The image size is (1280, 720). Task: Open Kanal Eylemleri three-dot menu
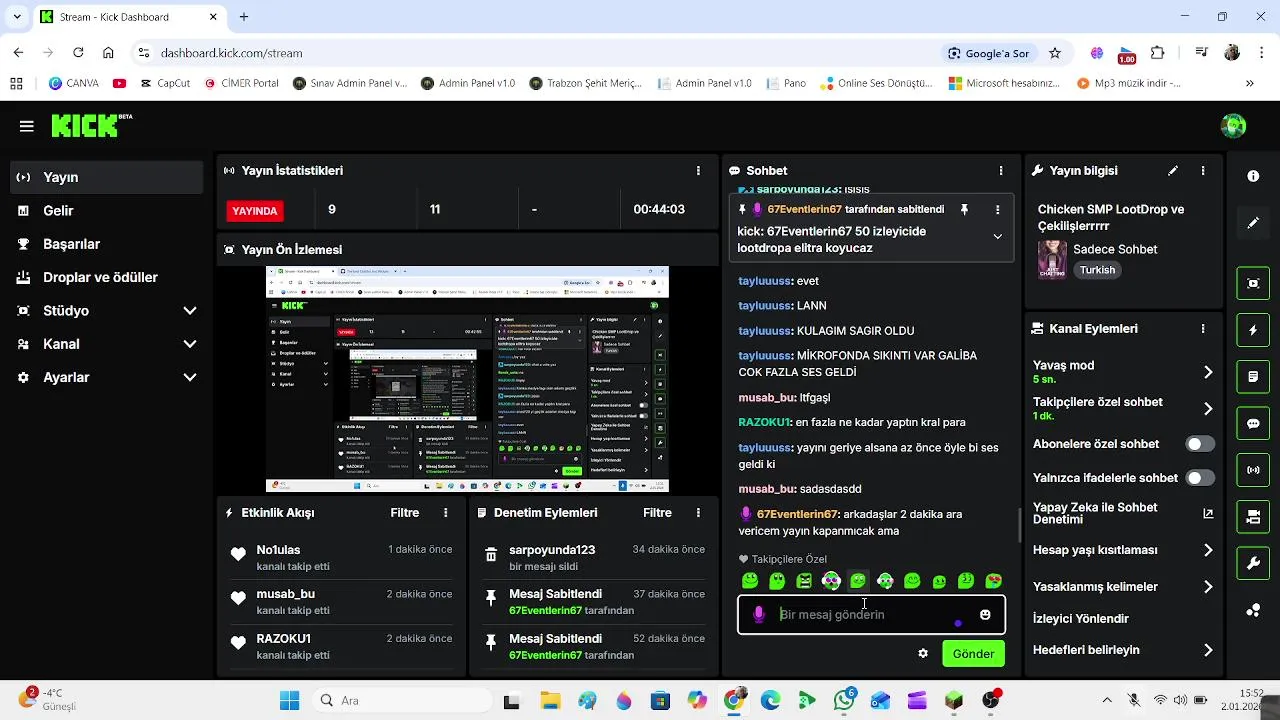pos(1203,329)
